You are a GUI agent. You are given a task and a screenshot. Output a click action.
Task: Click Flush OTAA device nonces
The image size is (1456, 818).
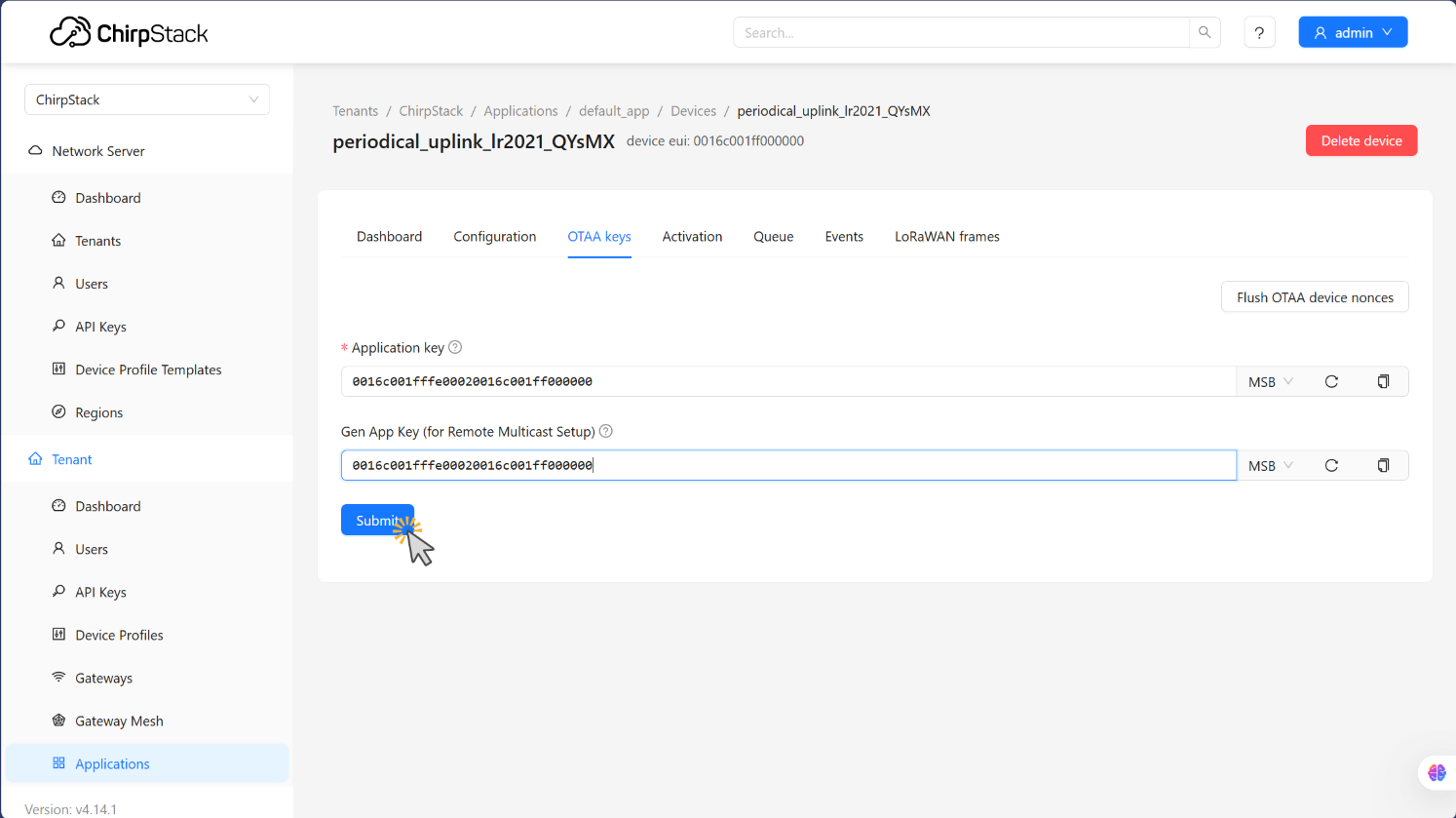click(x=1315, y=297)
